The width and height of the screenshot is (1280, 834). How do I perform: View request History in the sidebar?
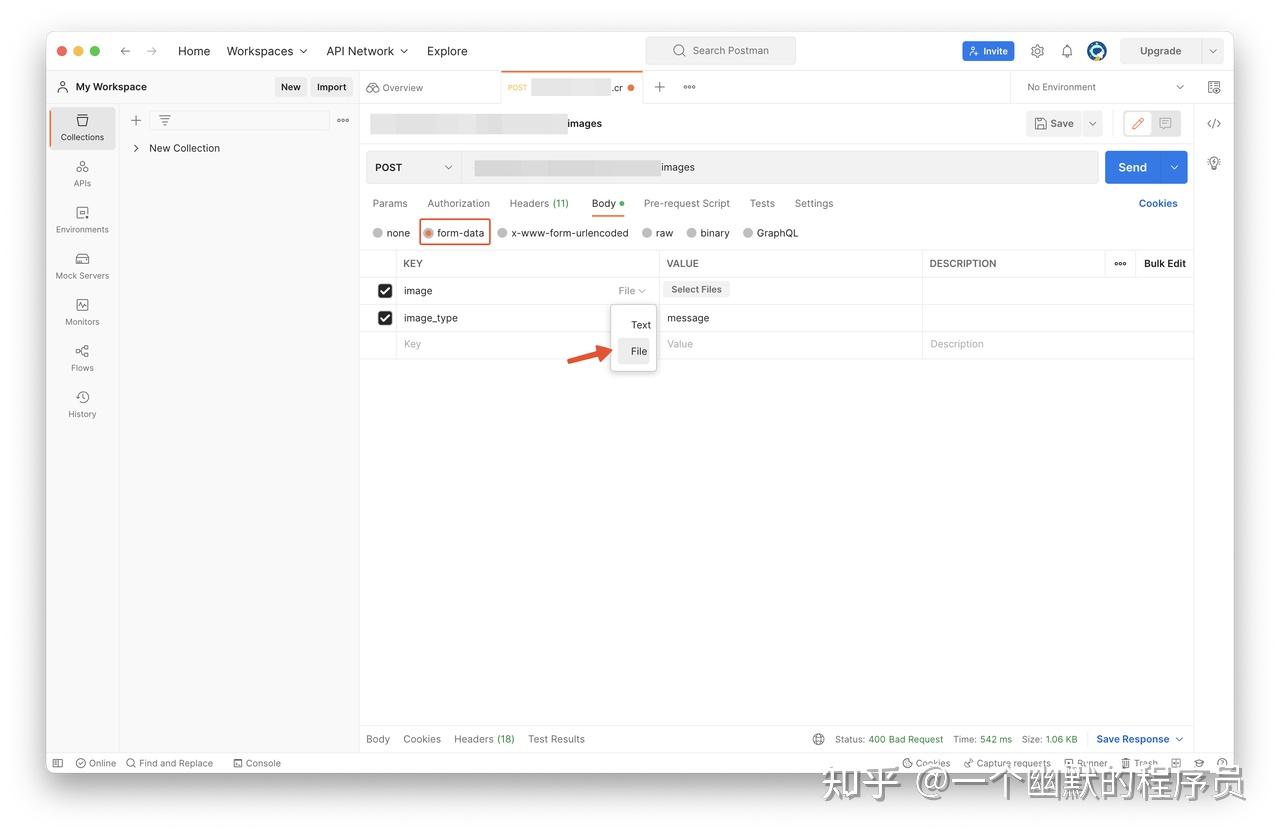(x=82, y=403)
